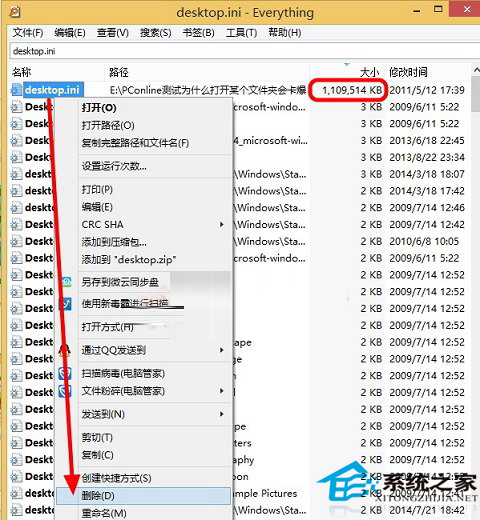The image size is (480, 520).
Task: Choose 剪切(T) in the context menu
Action: tap(97, 437)
